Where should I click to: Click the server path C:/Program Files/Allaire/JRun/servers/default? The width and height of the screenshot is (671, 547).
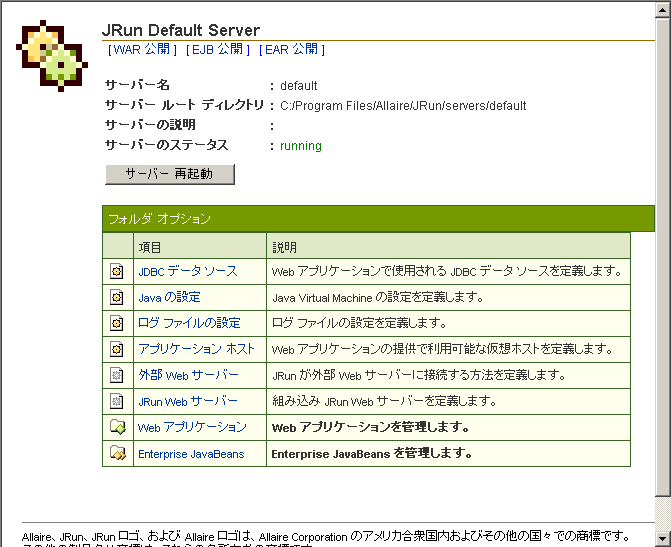(403, 106)
